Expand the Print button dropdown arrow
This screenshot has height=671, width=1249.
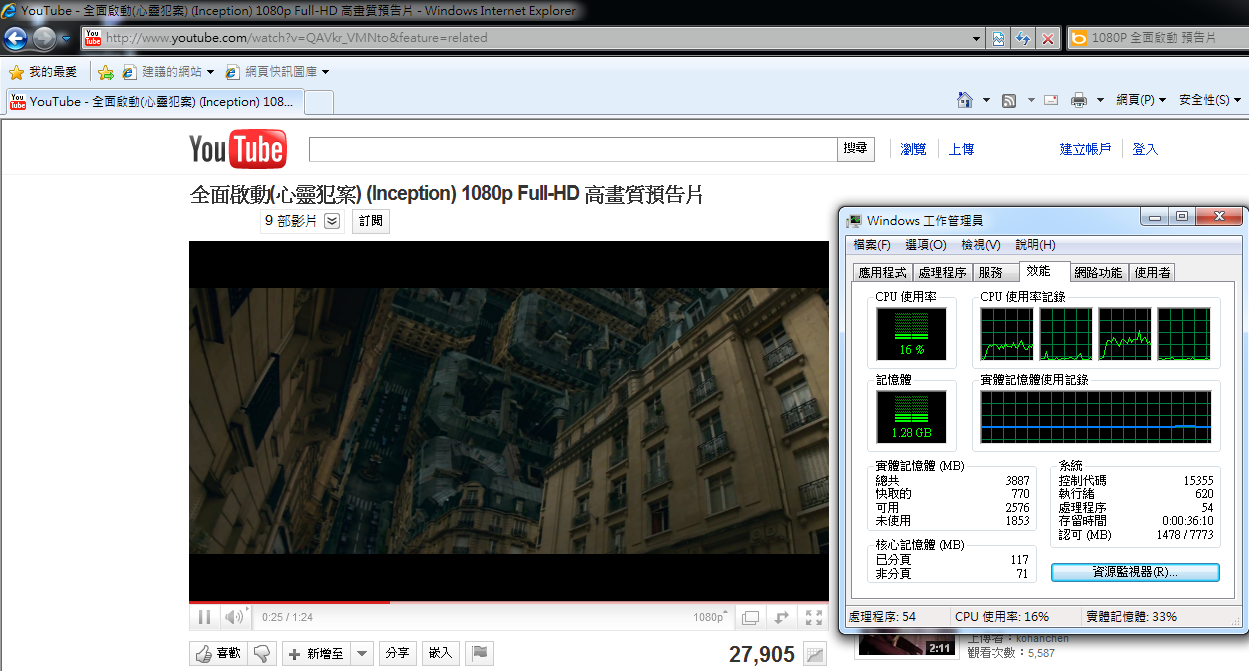tap(1100, 100)
